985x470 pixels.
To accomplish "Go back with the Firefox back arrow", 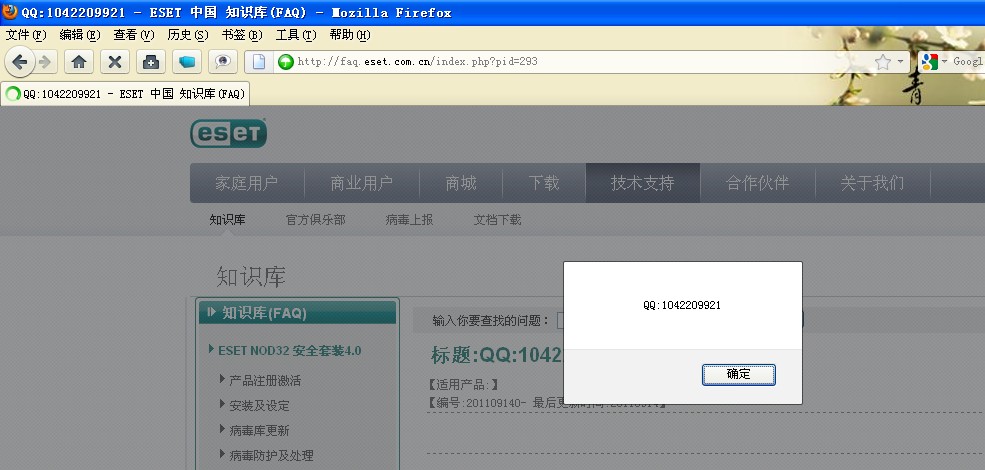I will click(x=19, y=62).
